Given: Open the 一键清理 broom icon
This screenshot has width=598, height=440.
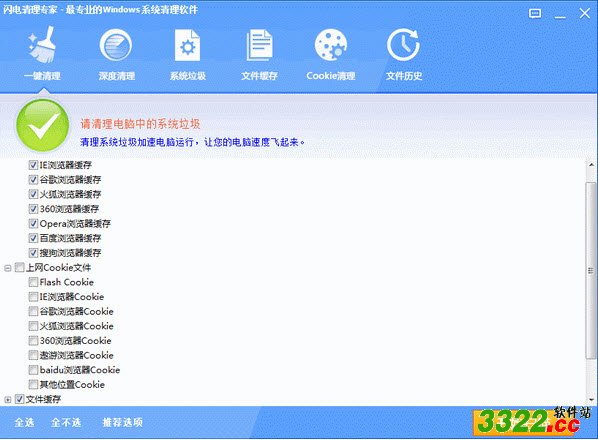Looking at the screenshot, I should pyautogui.click(x=42, y=45).
